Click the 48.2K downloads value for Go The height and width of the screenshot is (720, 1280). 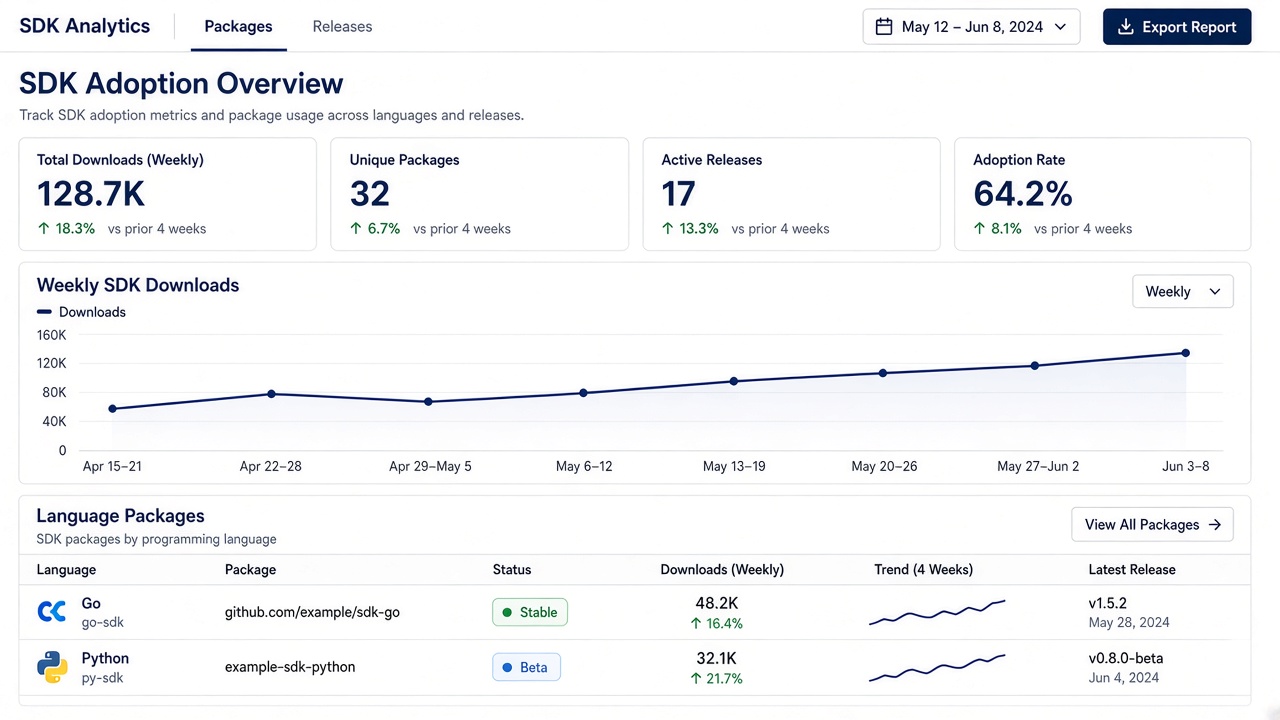tap(717, 603)
